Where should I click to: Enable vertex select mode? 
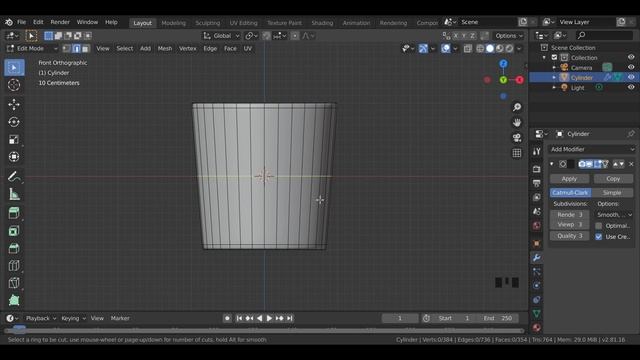click(x=67, y=49)
